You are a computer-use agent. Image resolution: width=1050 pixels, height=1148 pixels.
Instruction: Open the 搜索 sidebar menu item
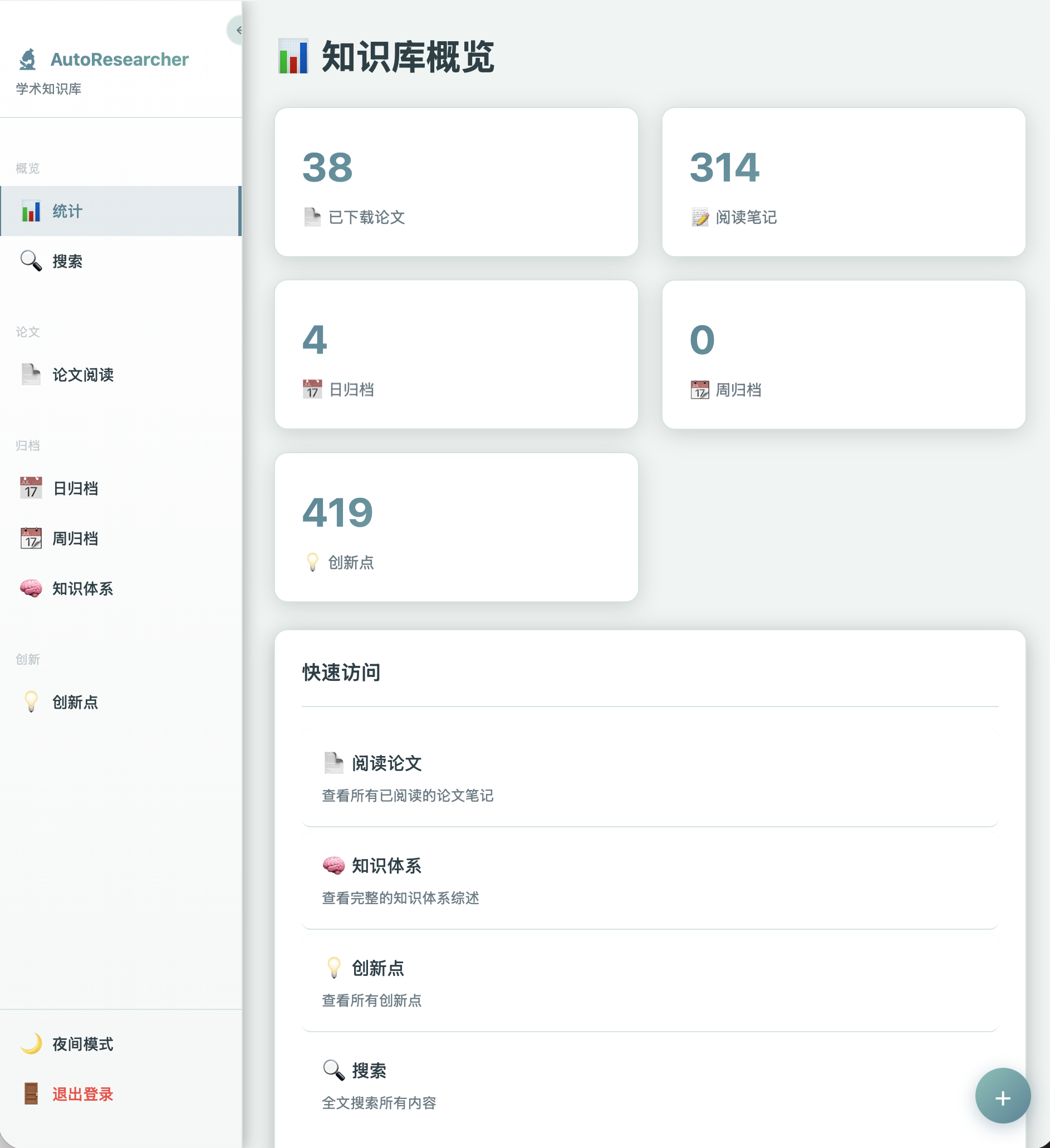pyautogui.click(x=121, y=261)
